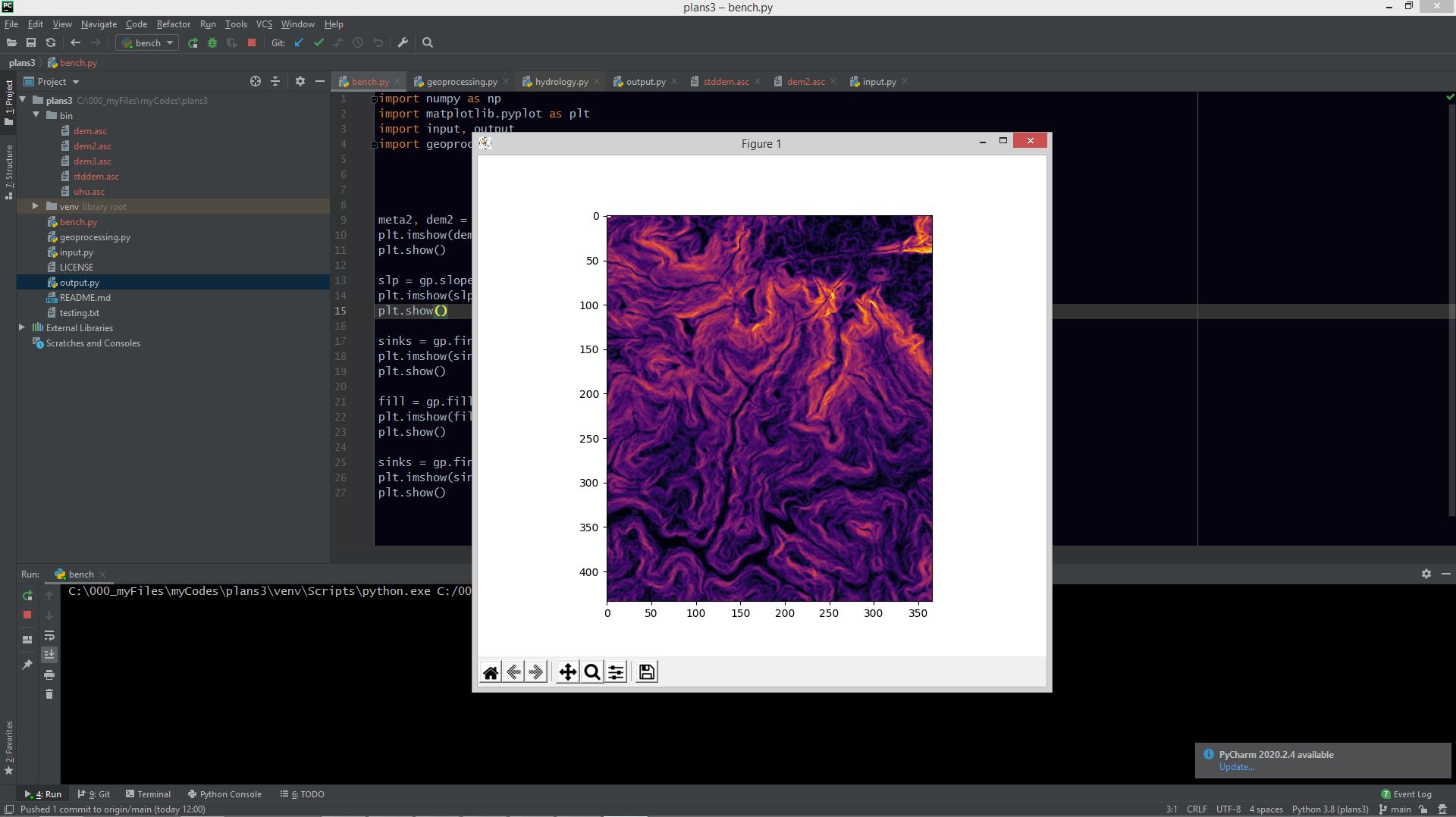Click the Debug bug icon in the toolbar

[x=212, y=43]
